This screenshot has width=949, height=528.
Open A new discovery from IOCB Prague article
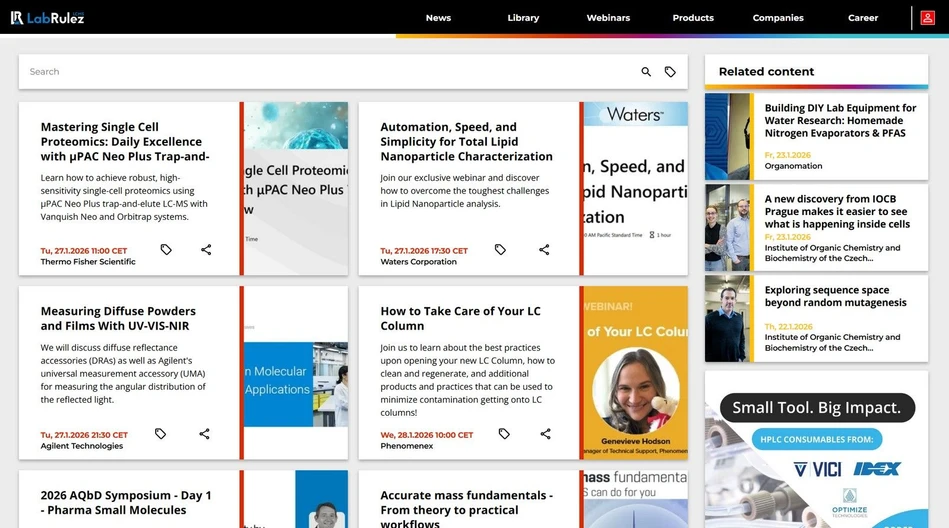coord(837,211)
